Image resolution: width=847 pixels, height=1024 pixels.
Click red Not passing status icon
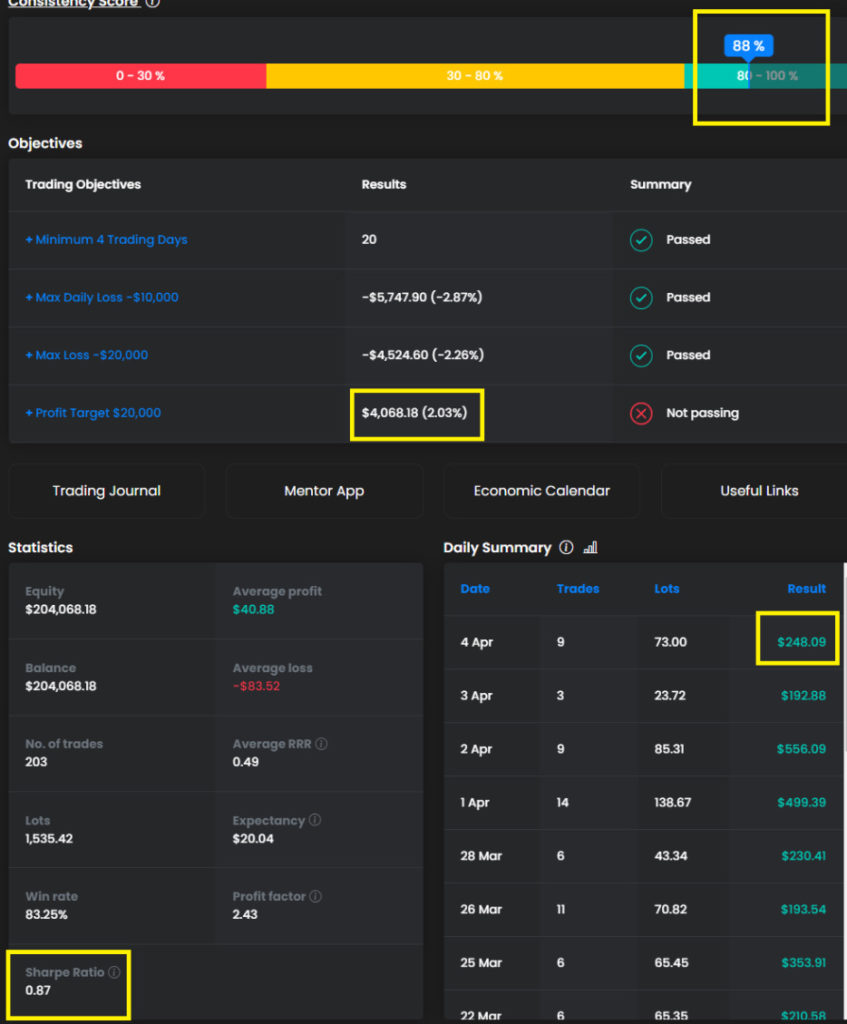[x=641, y=413]
